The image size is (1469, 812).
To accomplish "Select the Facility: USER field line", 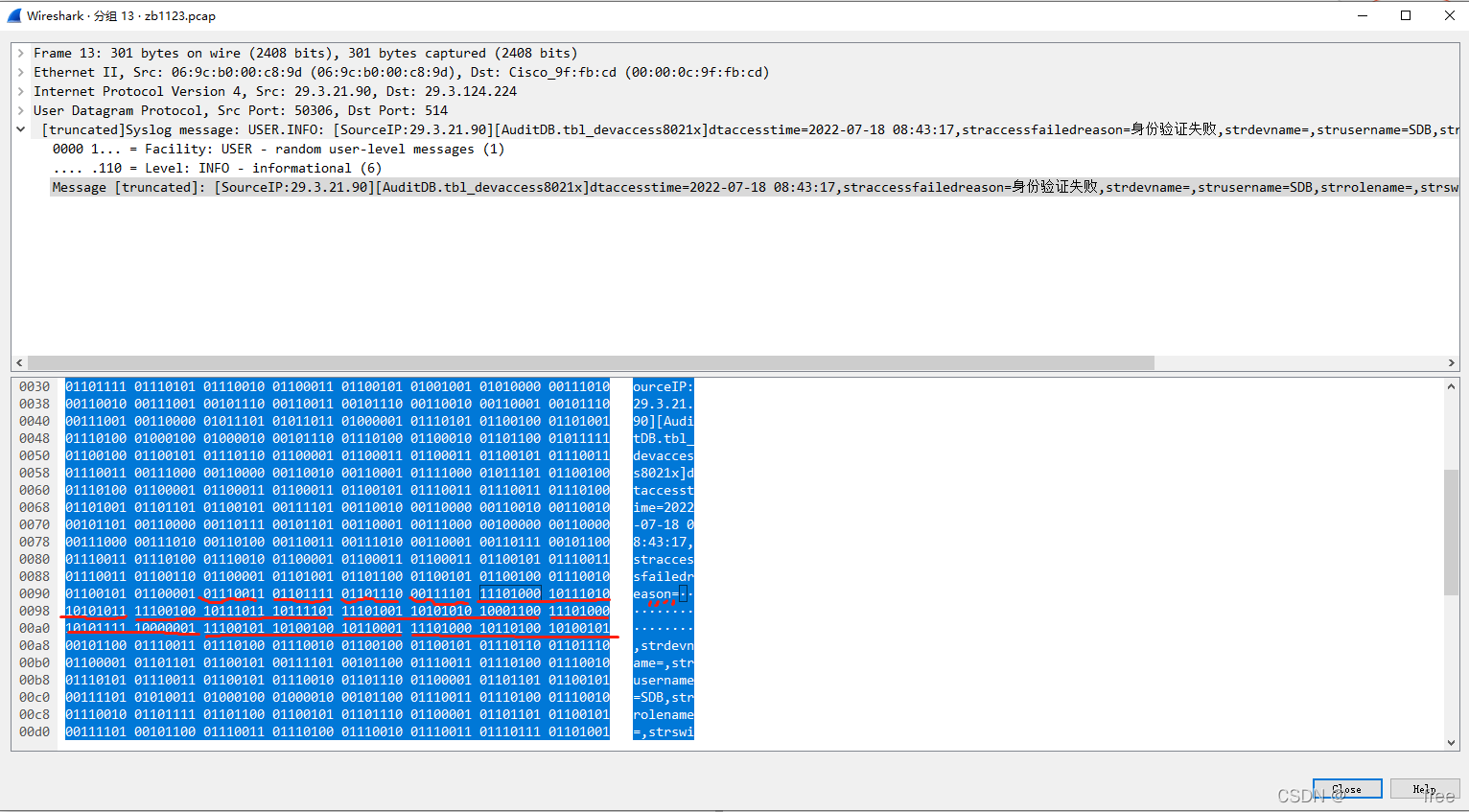I will [x=278, y=150].
